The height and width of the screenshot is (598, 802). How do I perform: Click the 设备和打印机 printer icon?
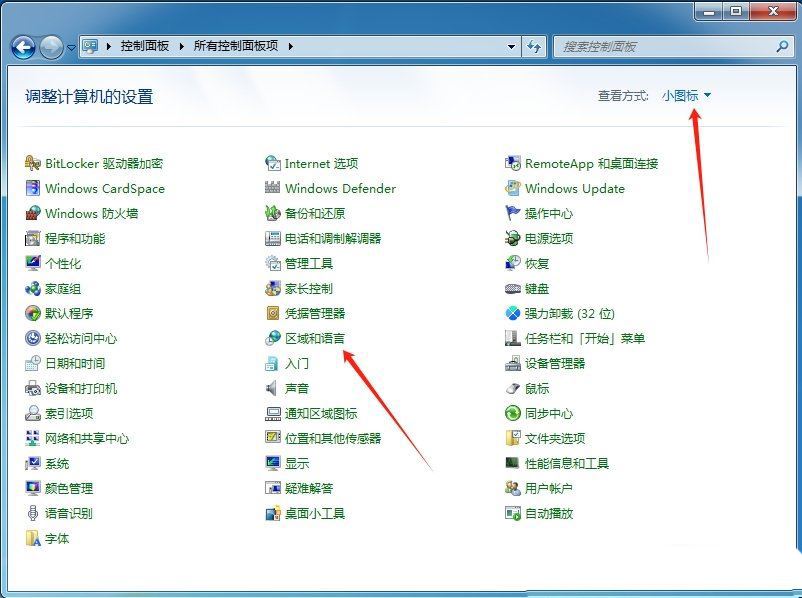pos(33,388)
